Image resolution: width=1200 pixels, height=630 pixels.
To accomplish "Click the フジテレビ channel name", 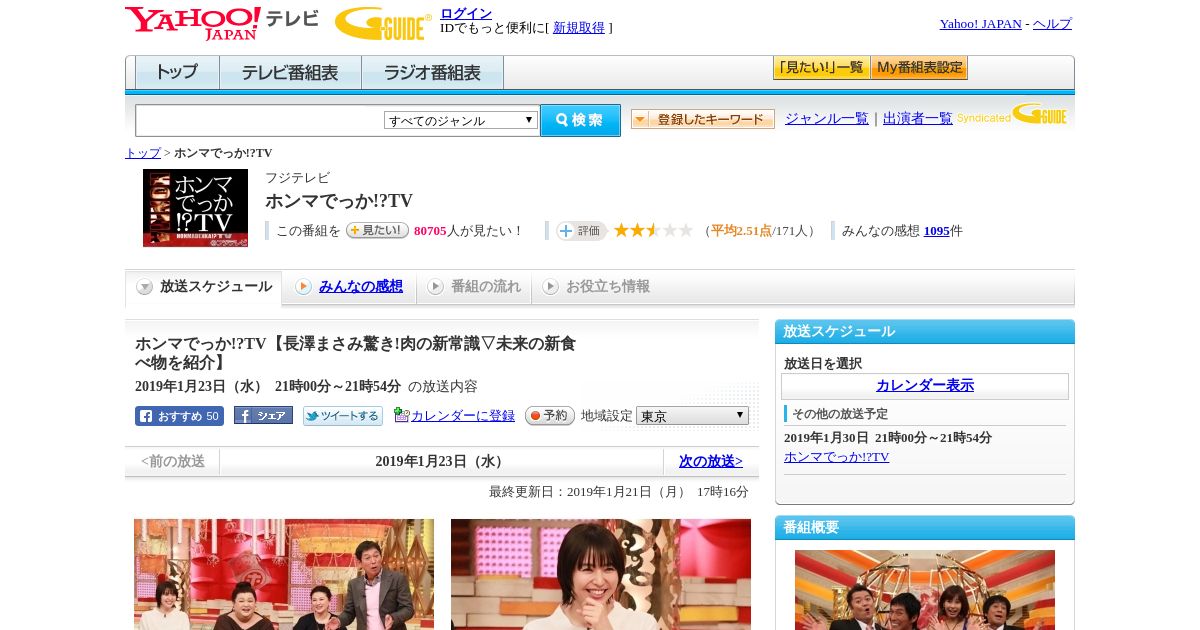I will [x=297, y=178].
